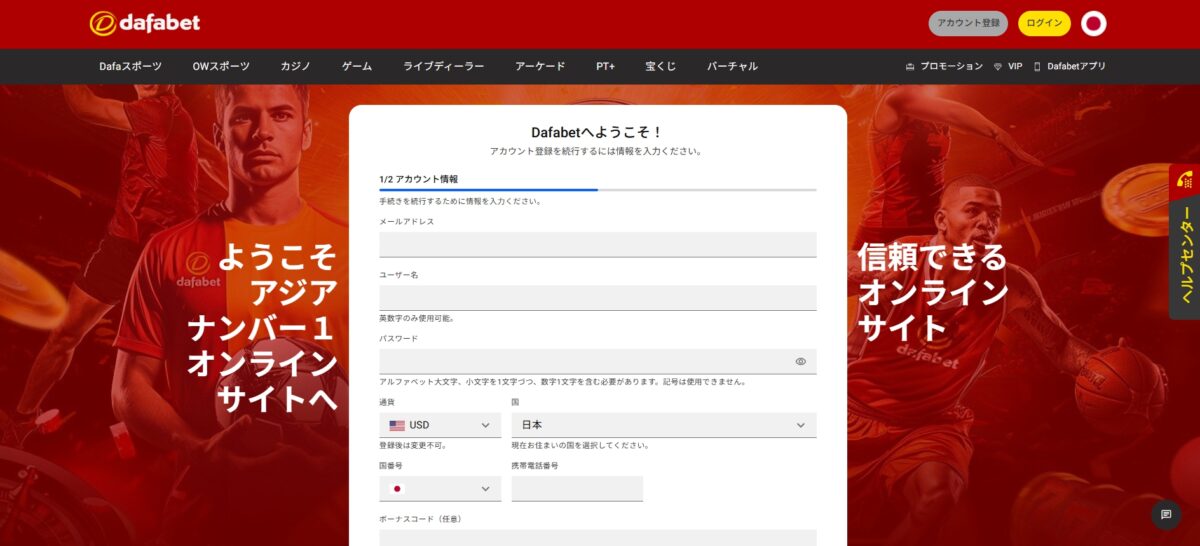Click the dafabet logo
Image resolution: width=1200 pixels, height=546 pixels.
point(145,23)
